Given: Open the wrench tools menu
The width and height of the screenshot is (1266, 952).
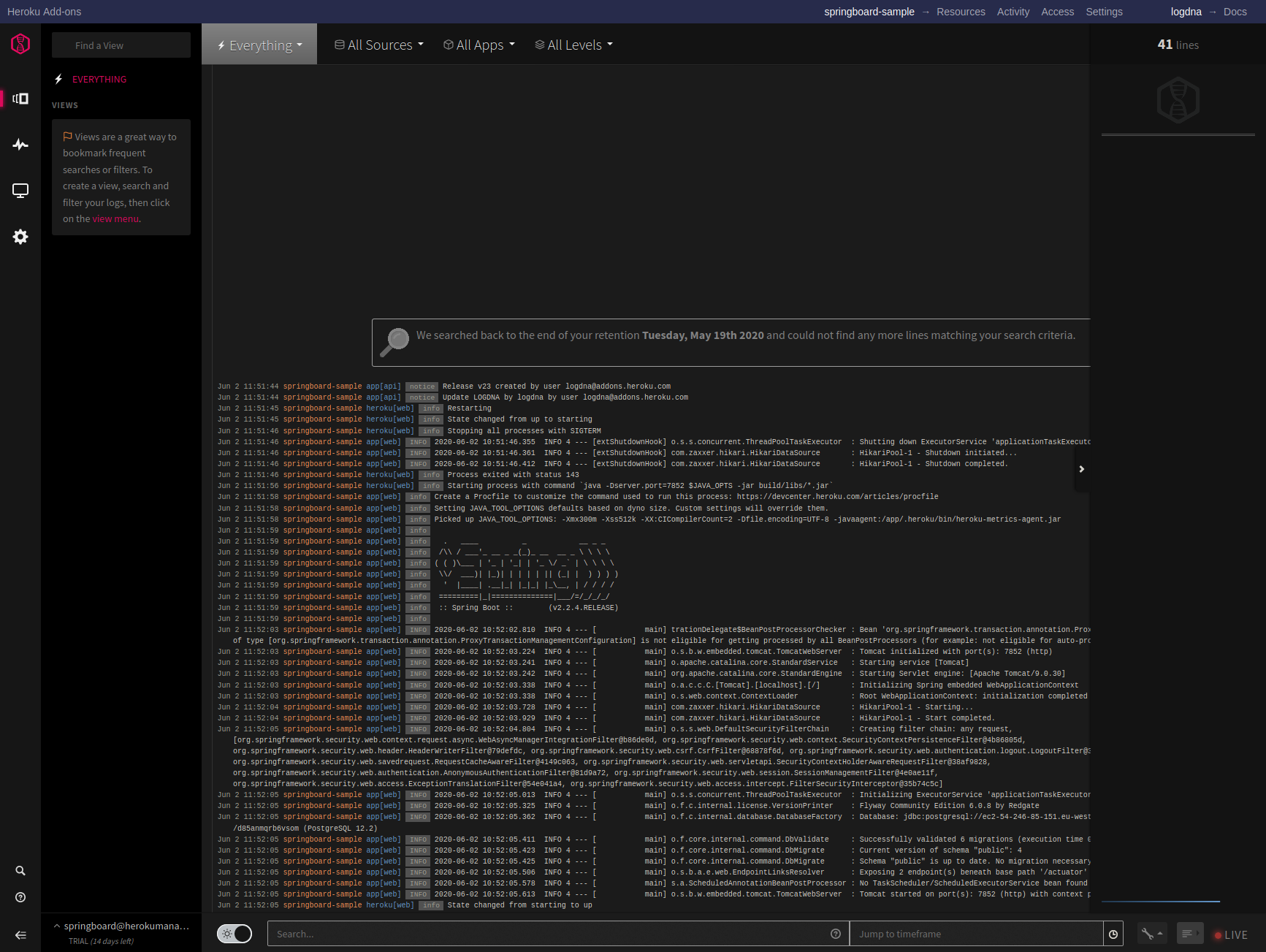Looking at the screenshot, I should tap(1152, 934).
